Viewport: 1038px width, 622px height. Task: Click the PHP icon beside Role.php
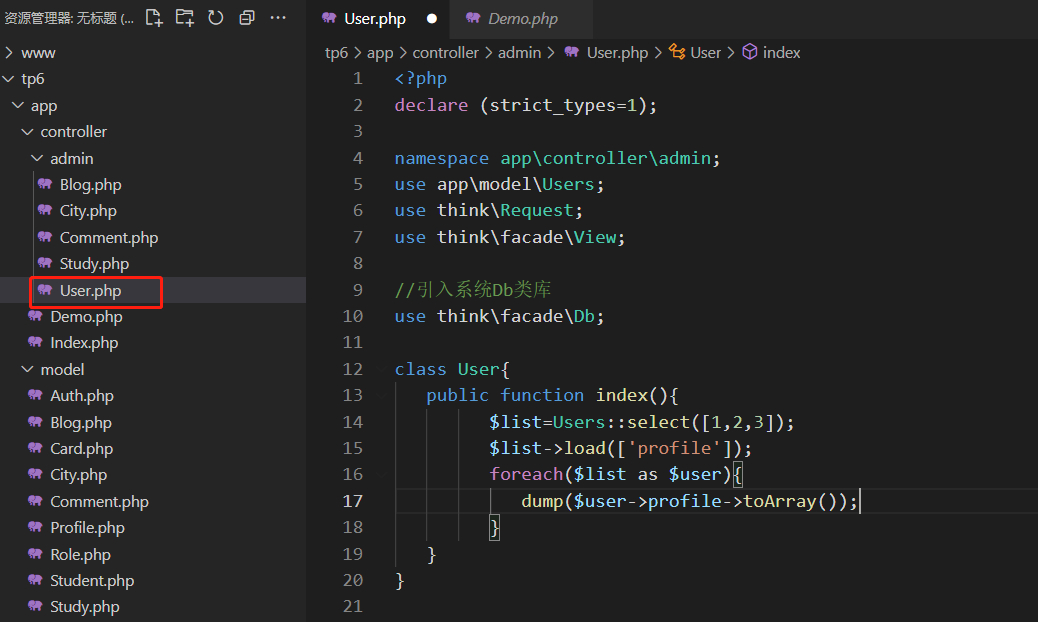click(36, 554)
